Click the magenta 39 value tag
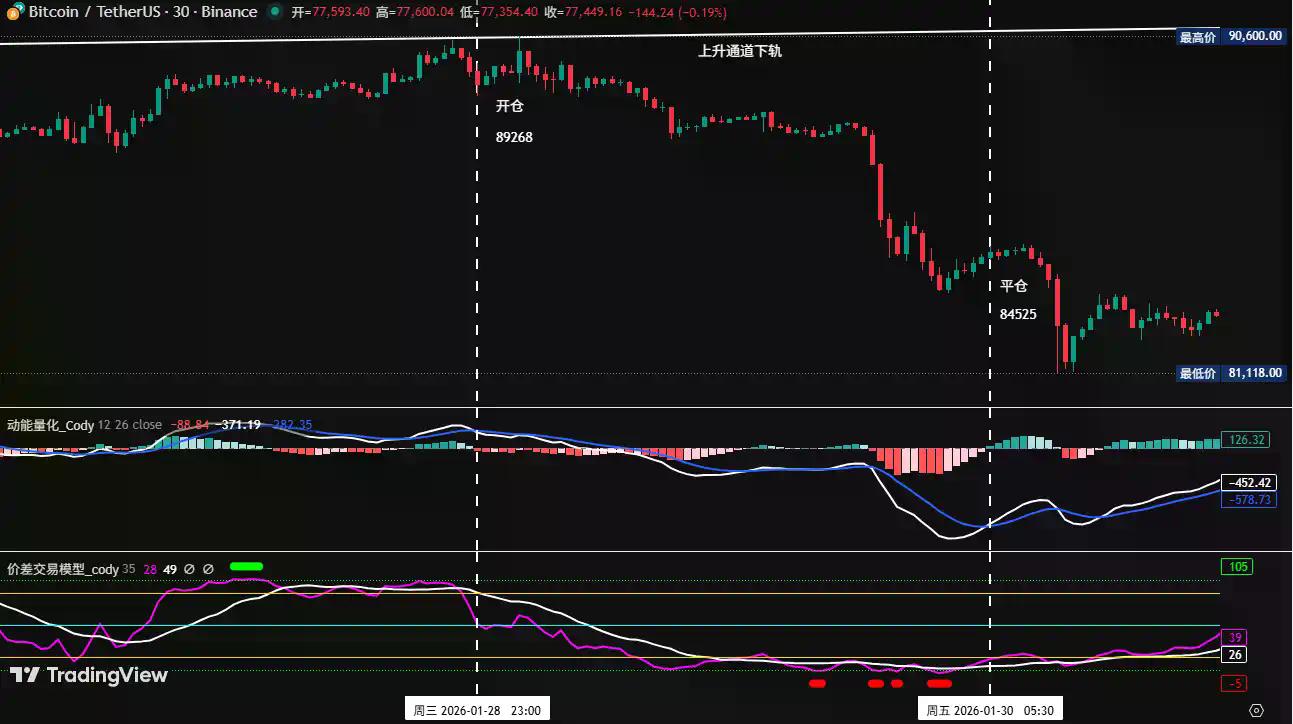The image size is (1293, 724). click(x=1235, y=638)
